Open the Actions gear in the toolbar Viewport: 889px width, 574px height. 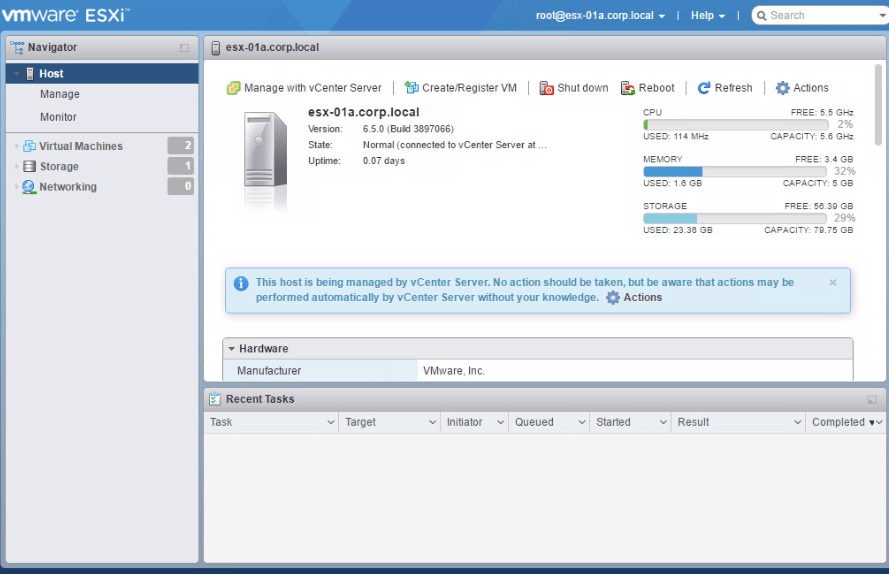coord(783,88)
